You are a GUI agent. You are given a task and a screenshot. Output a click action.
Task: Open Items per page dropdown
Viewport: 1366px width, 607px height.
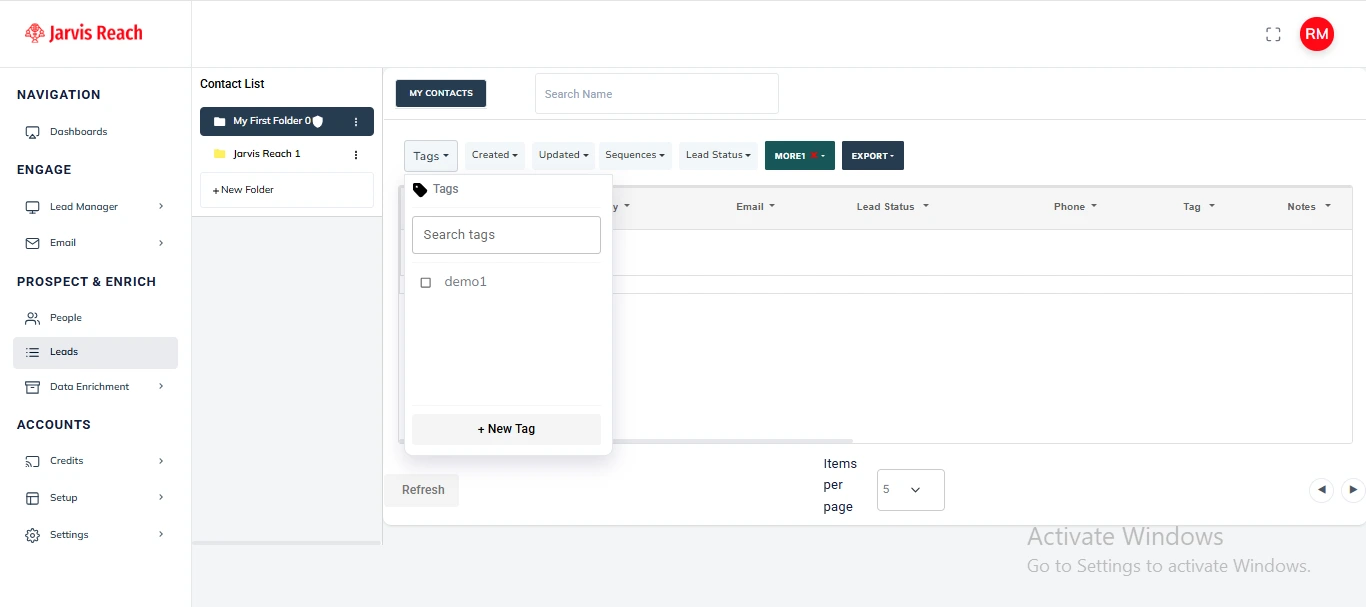pyautogui.click(x=910, y=490)
